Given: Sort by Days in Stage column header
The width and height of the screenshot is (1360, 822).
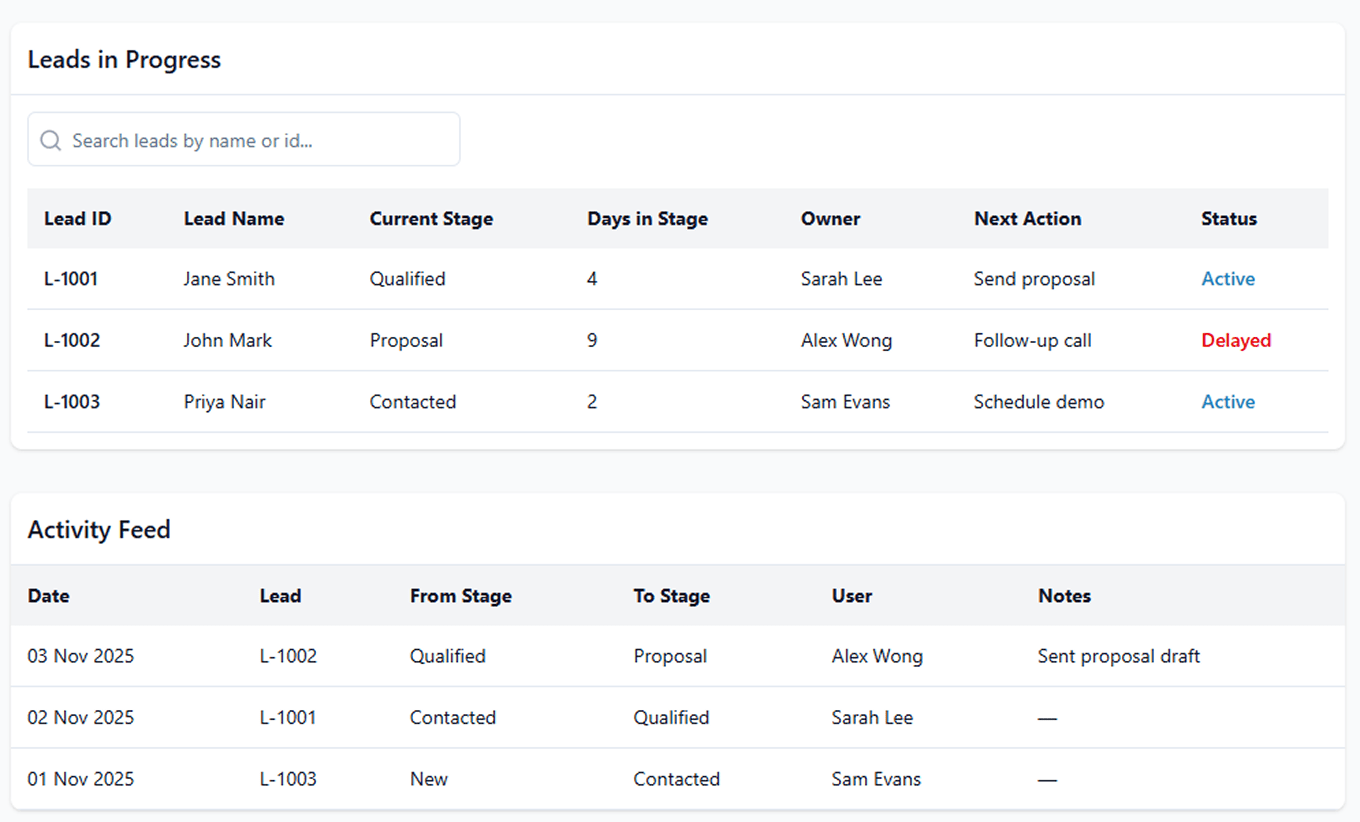Looking at the screenshot, I should (x=647, y=219).
